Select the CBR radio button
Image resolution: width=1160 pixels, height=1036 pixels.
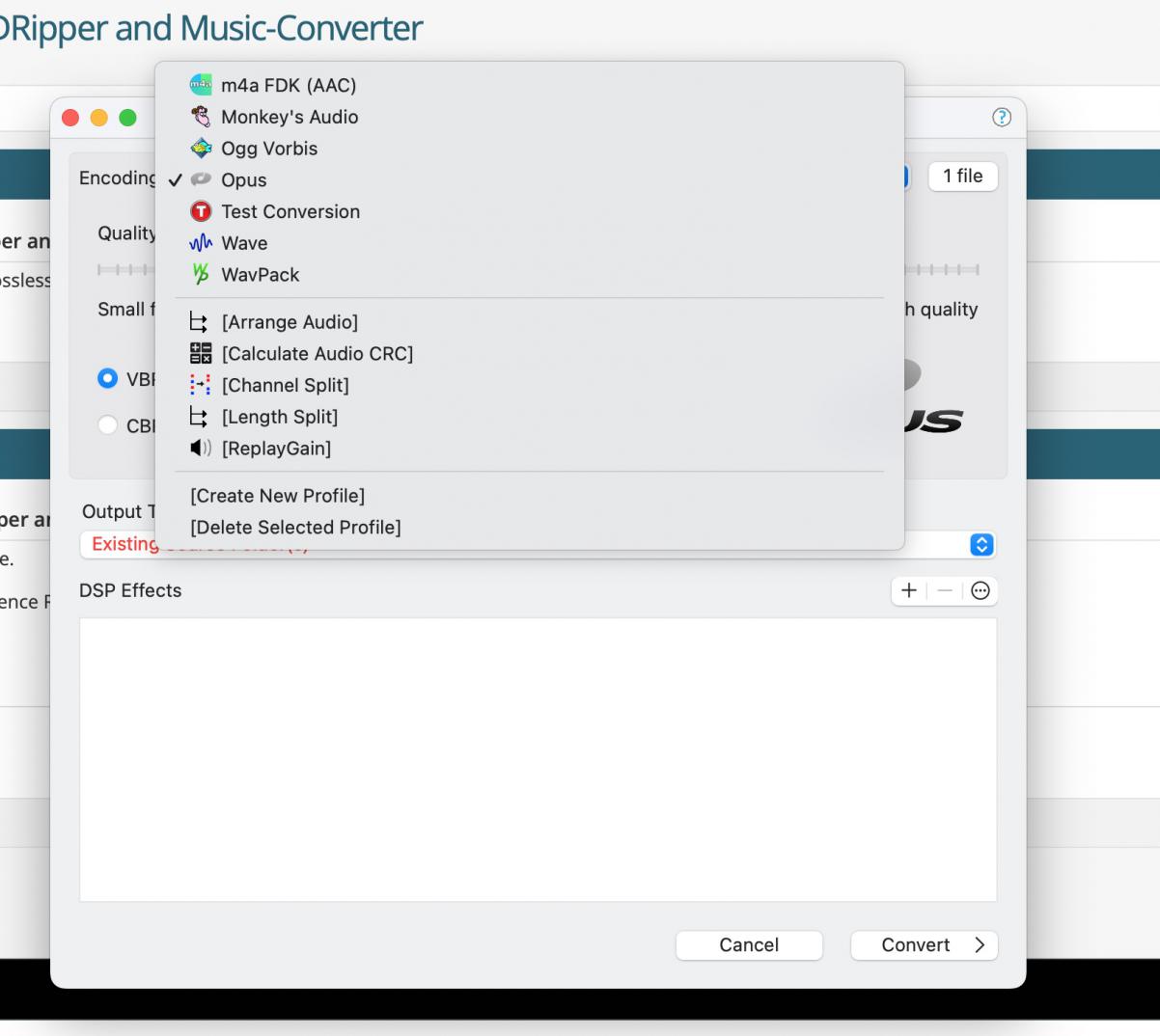click(x=108, y=425)
